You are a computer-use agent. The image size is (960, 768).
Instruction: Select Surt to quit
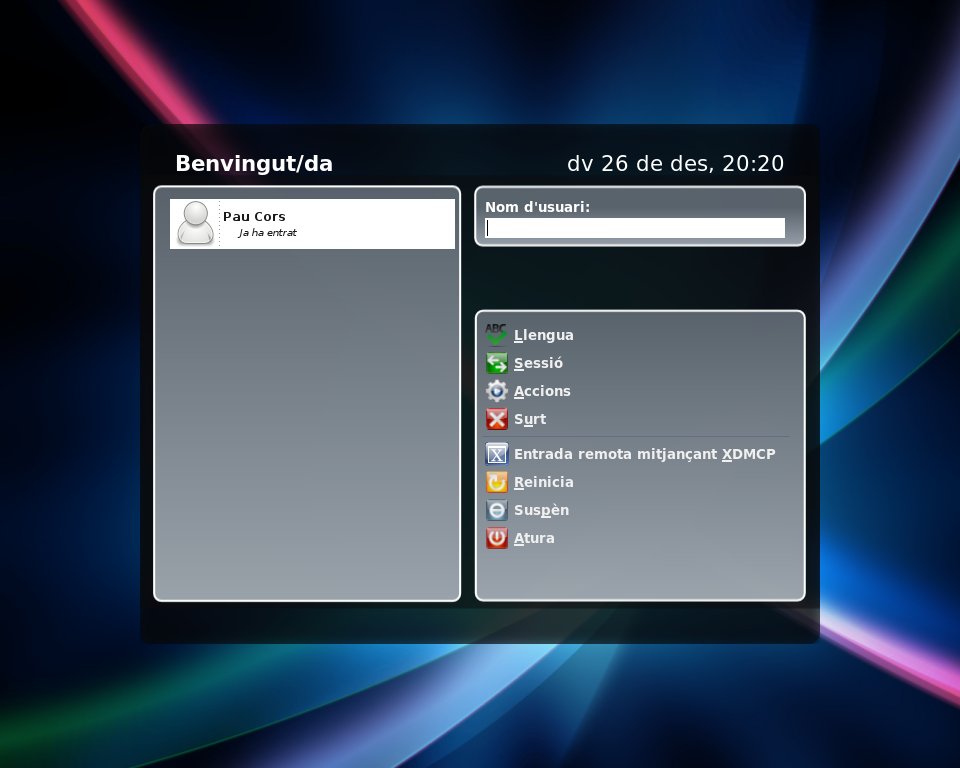click(530, 419)
